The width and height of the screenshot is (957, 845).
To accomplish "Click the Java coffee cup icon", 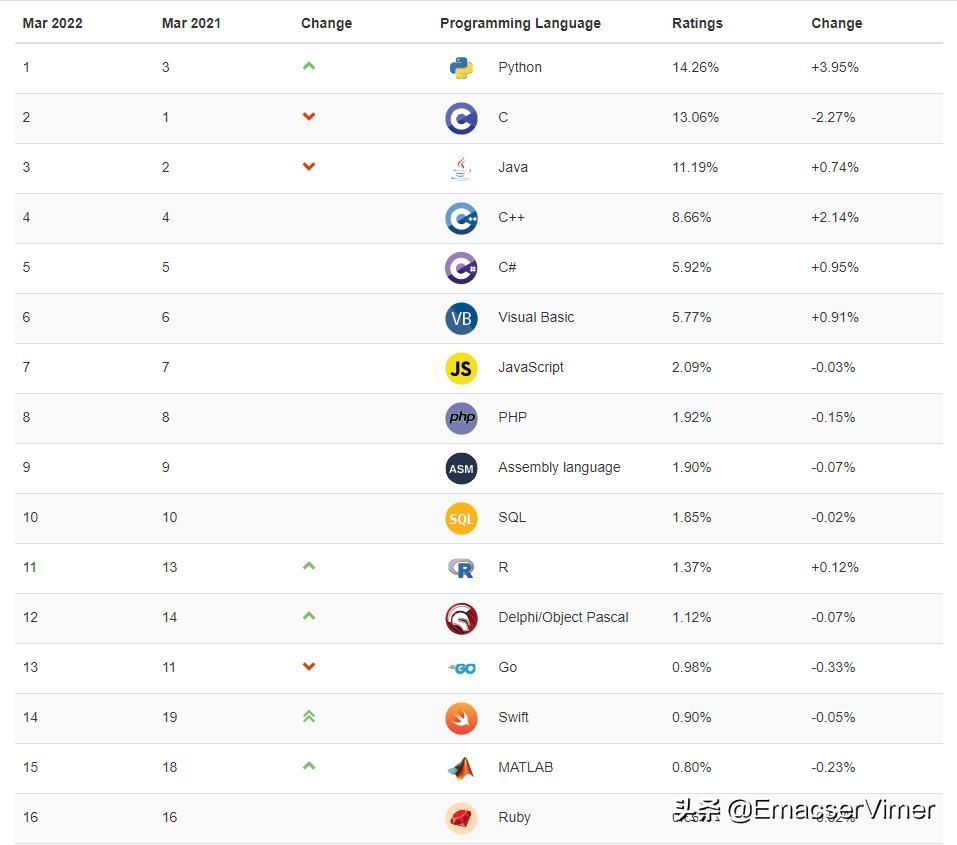I will pyautogui.click(x=461, y=168).
